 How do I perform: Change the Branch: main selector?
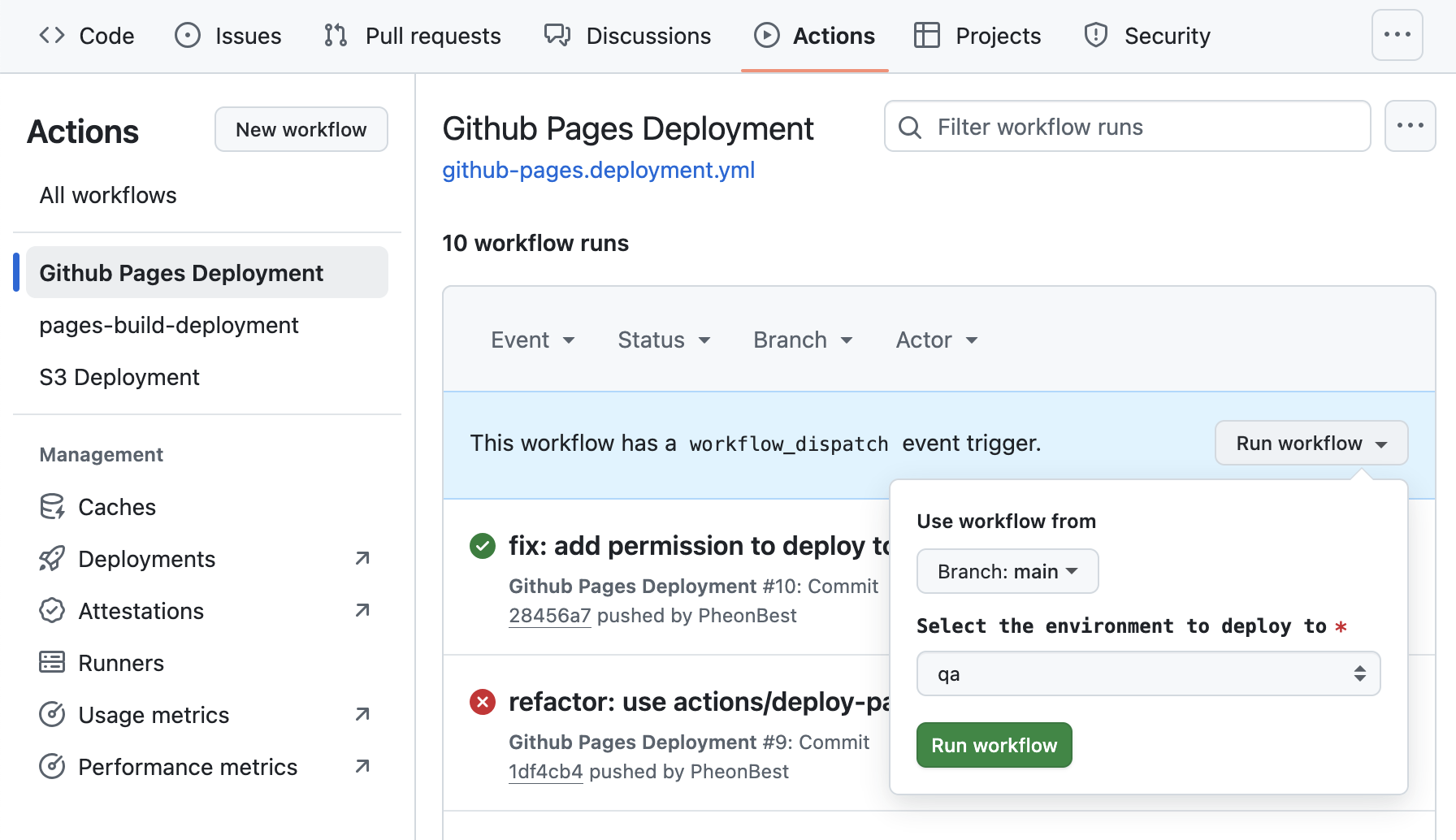pyautogui.click(x=1007, y=571)
